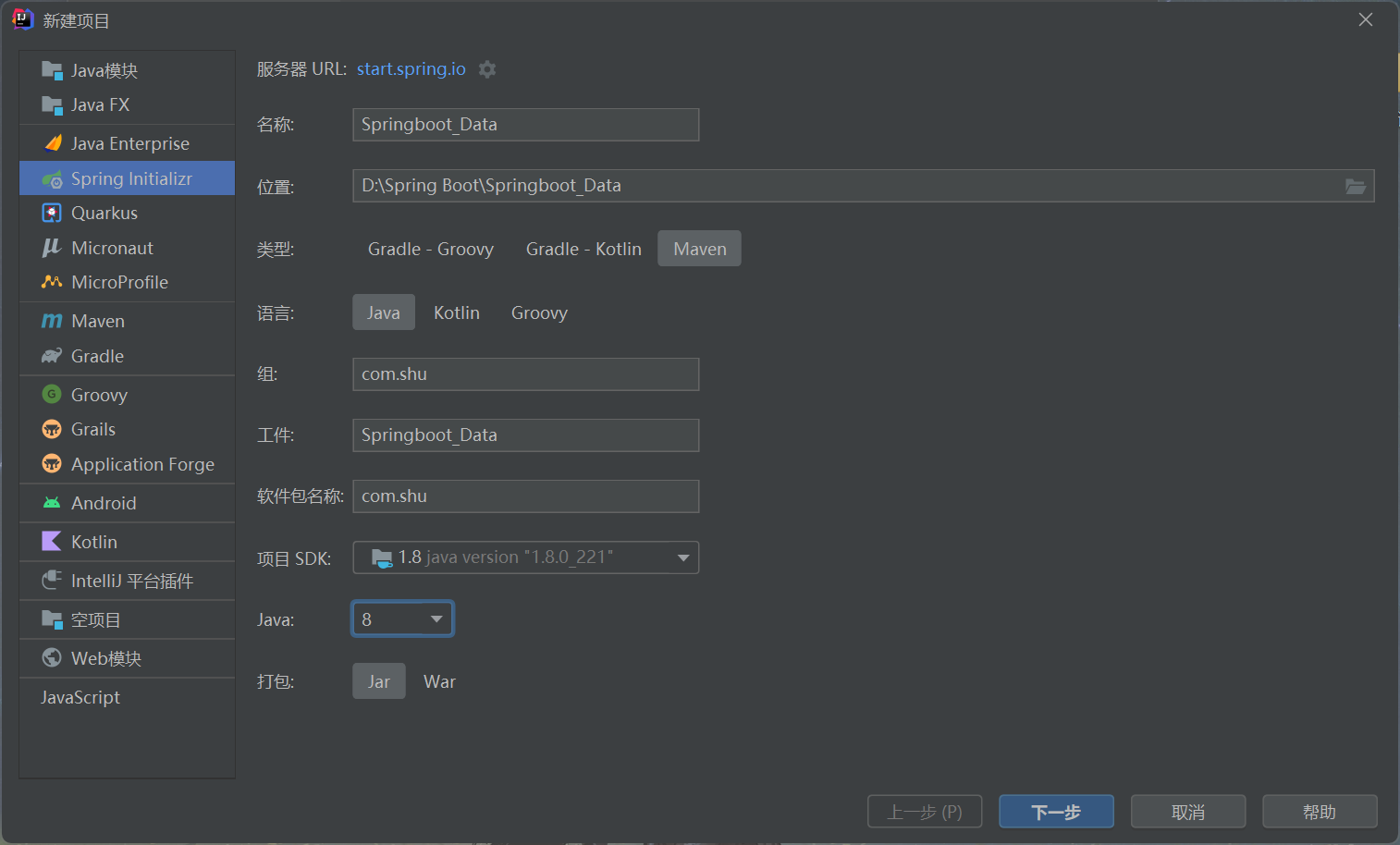Screen dimensions: 1400x845
Task: Click the Spring Initializr leaf icon
Action: point(52,178)
